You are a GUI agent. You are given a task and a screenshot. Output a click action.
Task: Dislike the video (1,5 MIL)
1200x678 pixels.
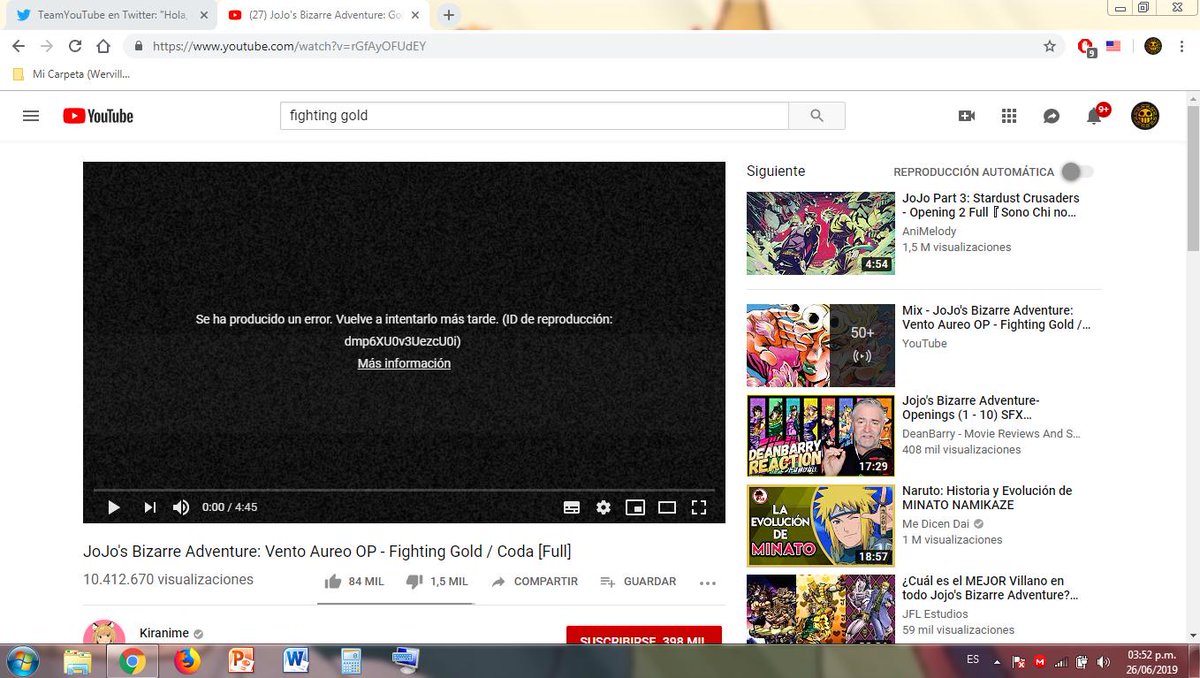[x=437, y=581]
